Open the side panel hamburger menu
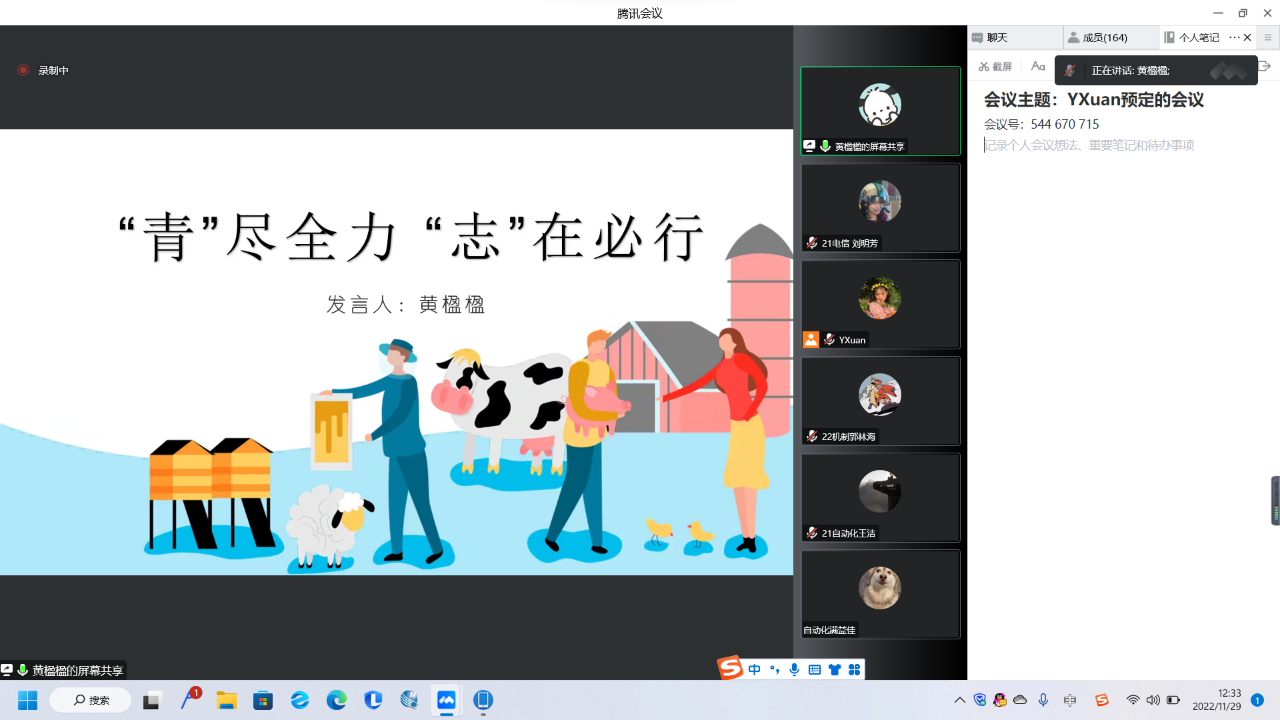The image size is (1280, 720). (1268, 38)
